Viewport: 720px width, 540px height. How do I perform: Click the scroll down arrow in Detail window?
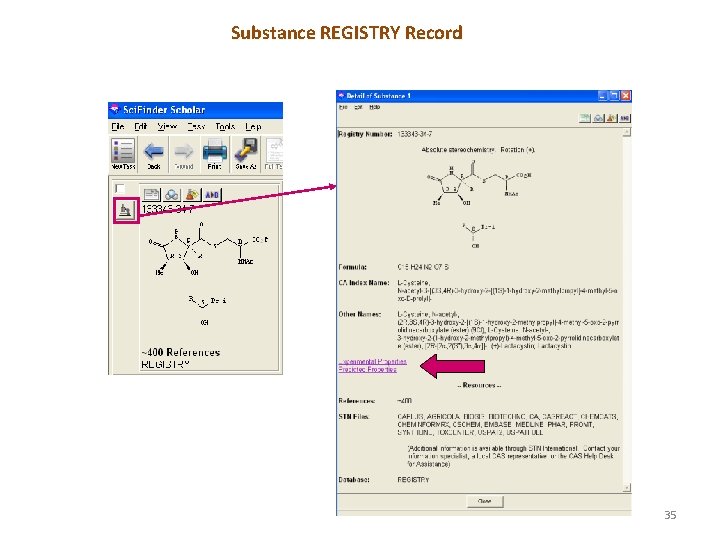tap(627, 488)
